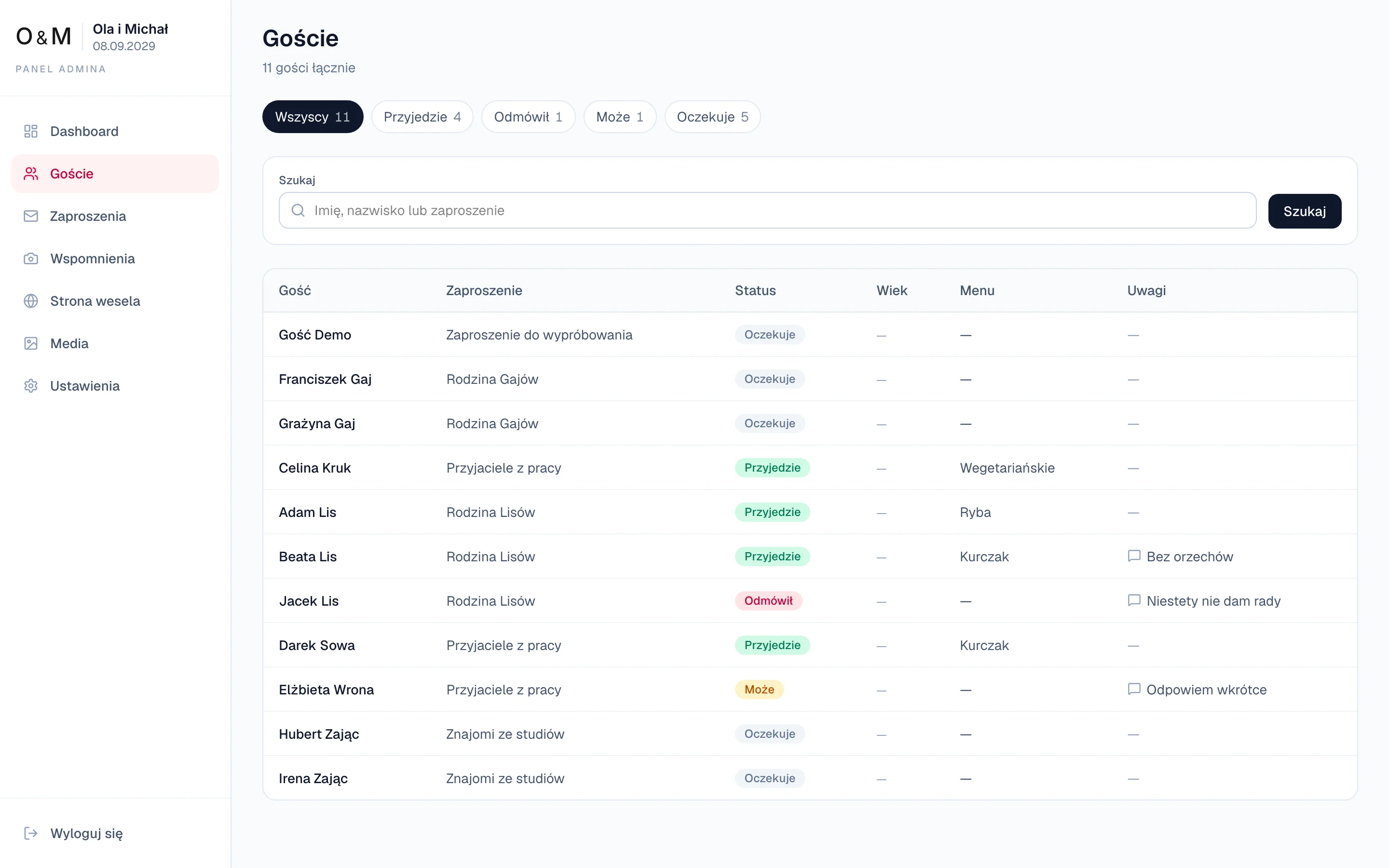Image resolution: width=1389 pixels, height=868 pixels.
Task: Click Zaproszenie do wypróbowania cell
Action: point(539,335)
